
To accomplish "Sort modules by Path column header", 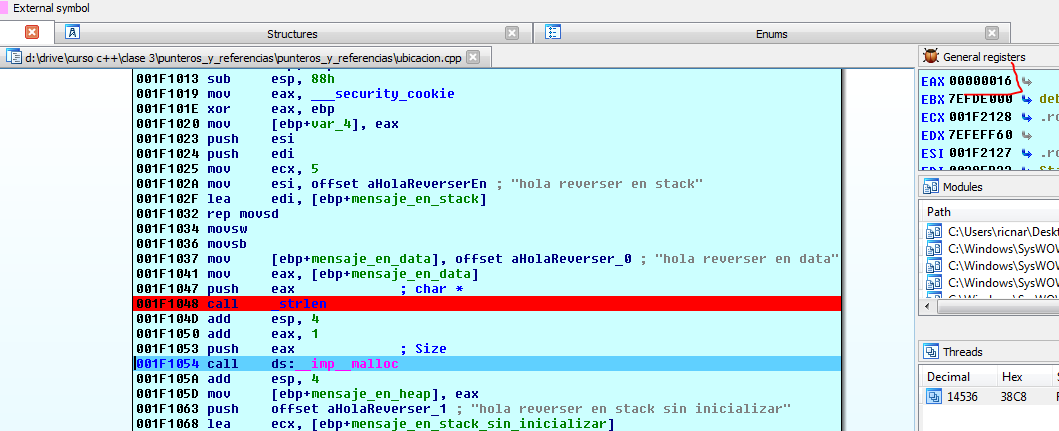I will (x=939, y=212).
